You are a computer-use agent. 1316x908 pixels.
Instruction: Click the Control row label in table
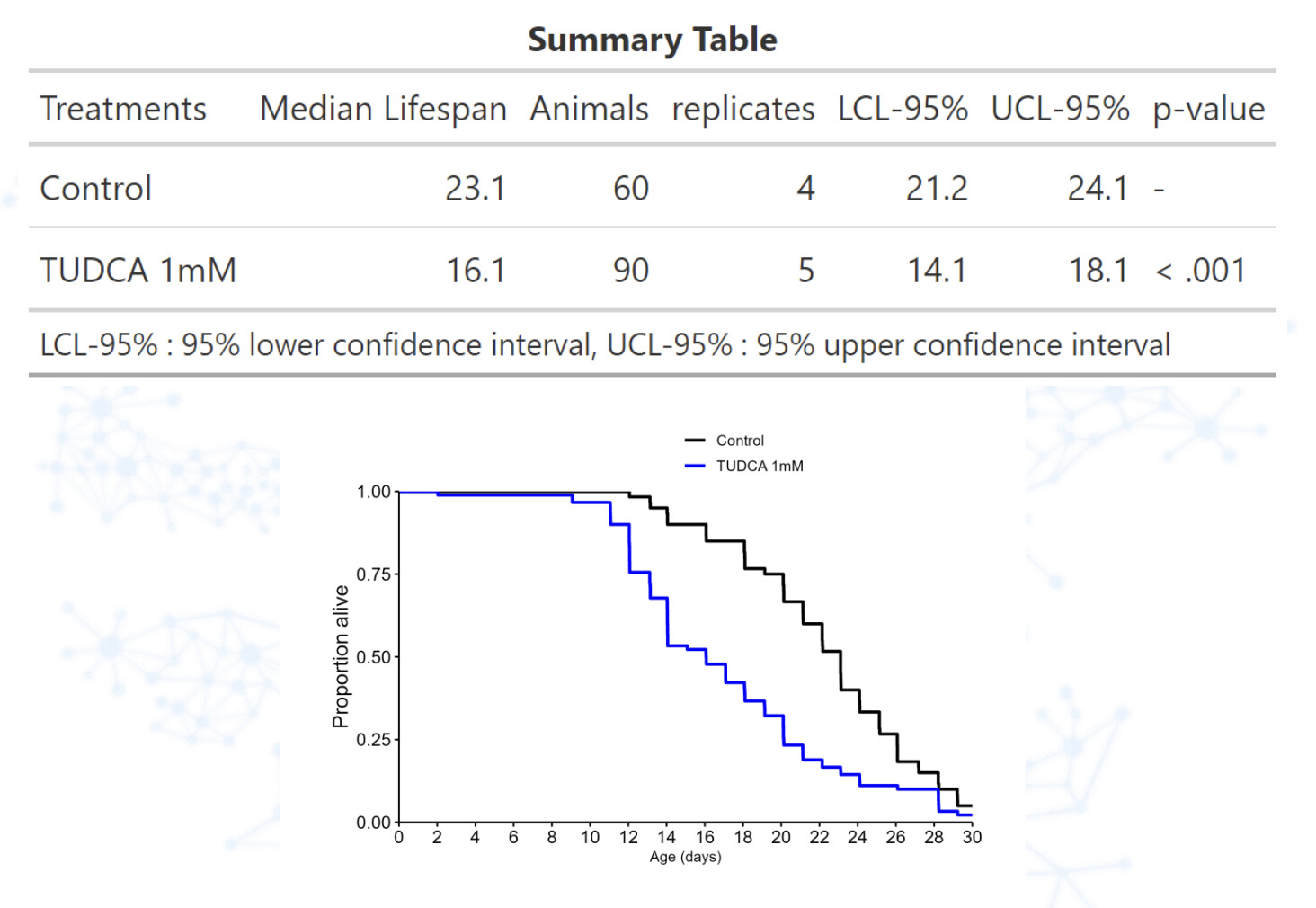click(96, 189)
